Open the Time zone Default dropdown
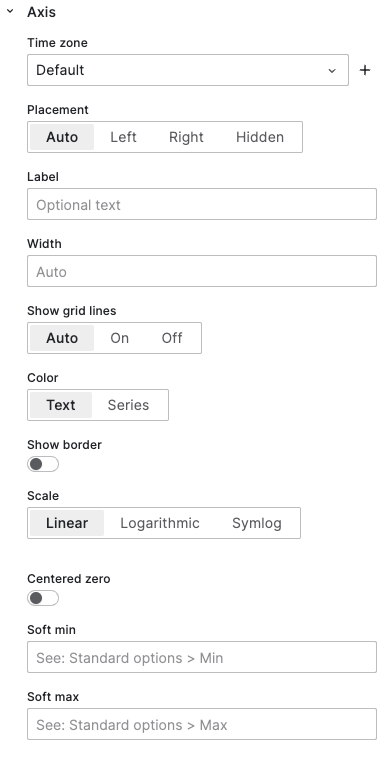The image size is (387, 762). pos(188,70)
